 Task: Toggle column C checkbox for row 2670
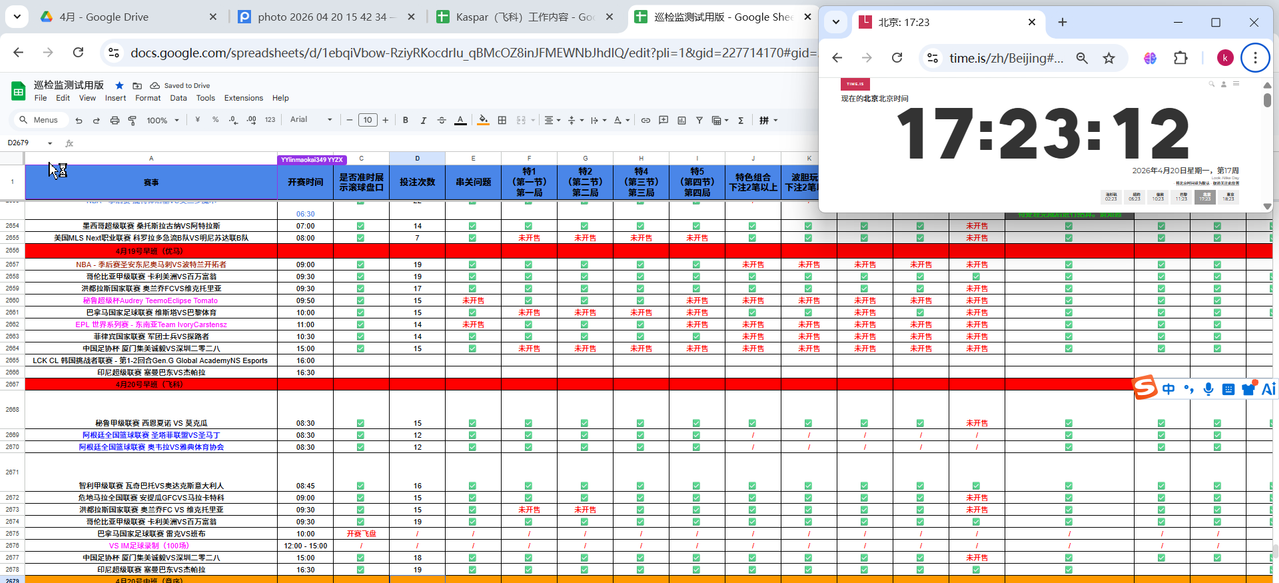pos(361,447)
